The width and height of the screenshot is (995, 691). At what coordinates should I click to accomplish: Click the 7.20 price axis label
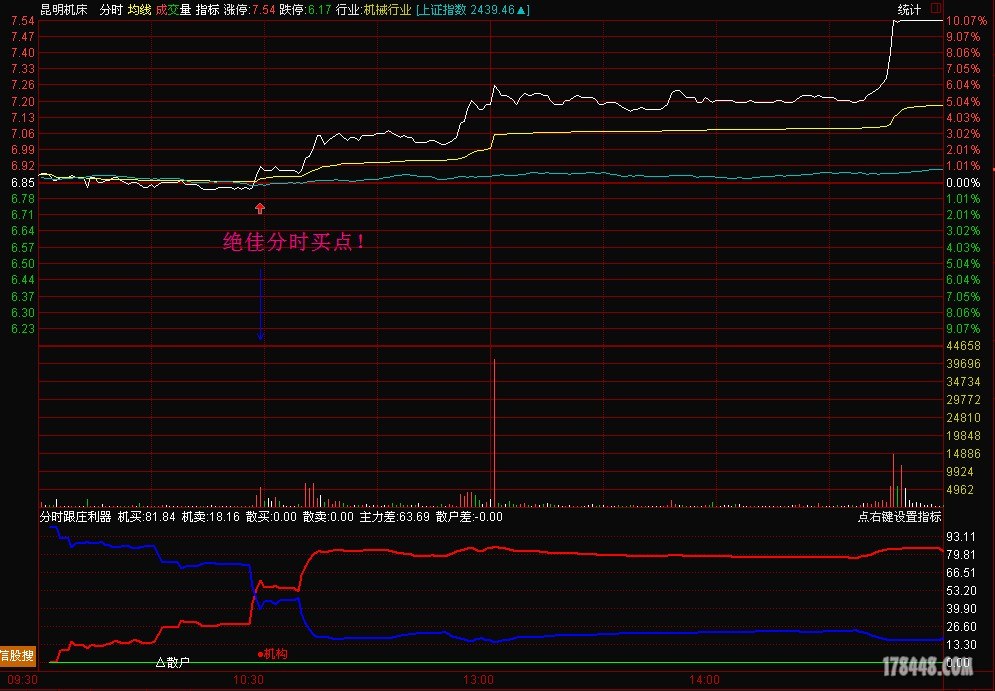pyautogui.click(x=23, y=102)
